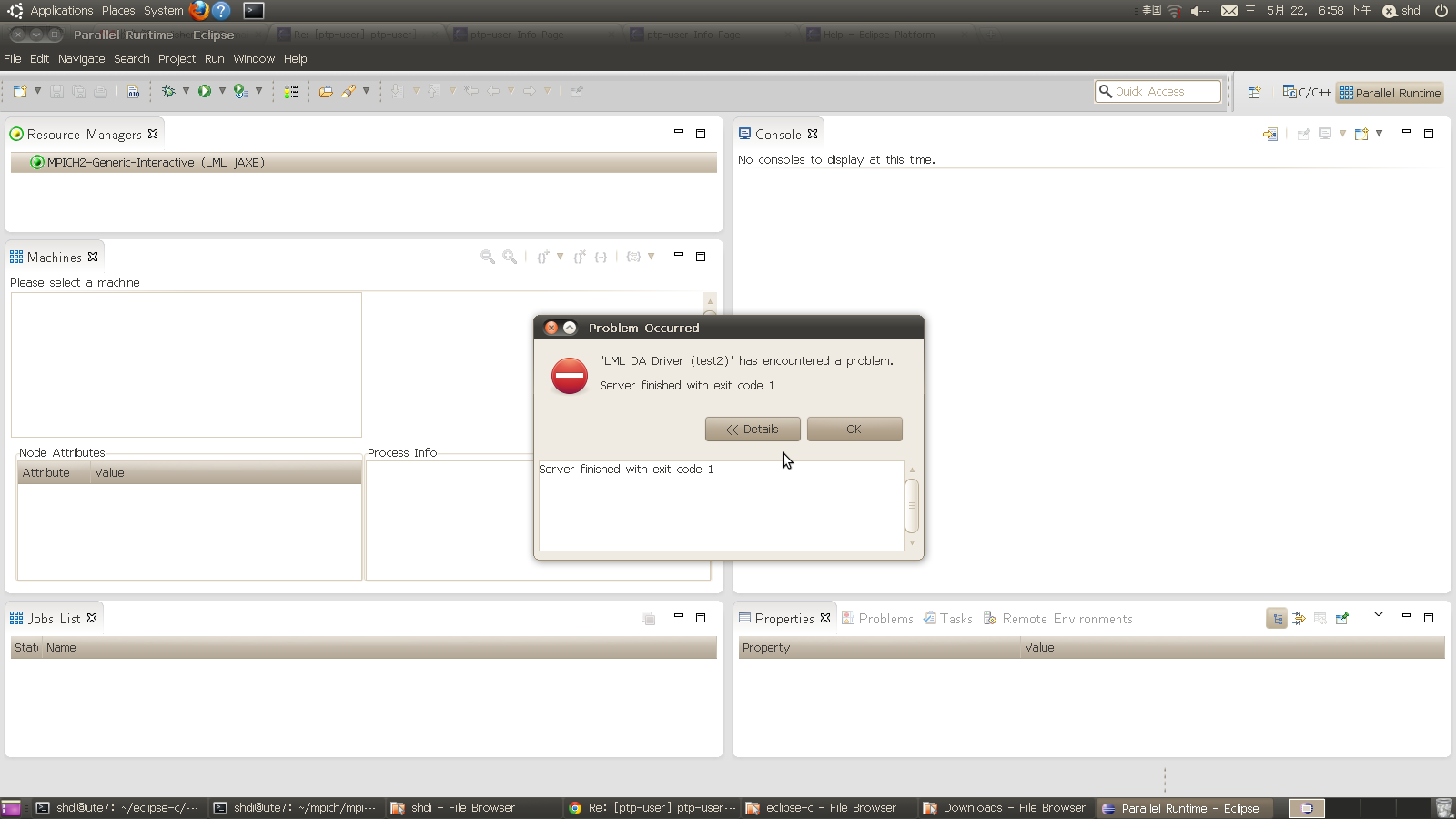Screen dimensions: 1456x819
Task: Open eclipse-c File Browser in taskbar
Action: click(823, 808)
